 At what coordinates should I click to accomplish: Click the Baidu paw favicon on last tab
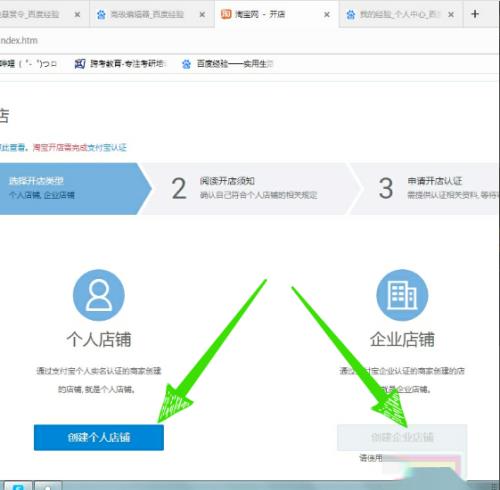[351, 14]
